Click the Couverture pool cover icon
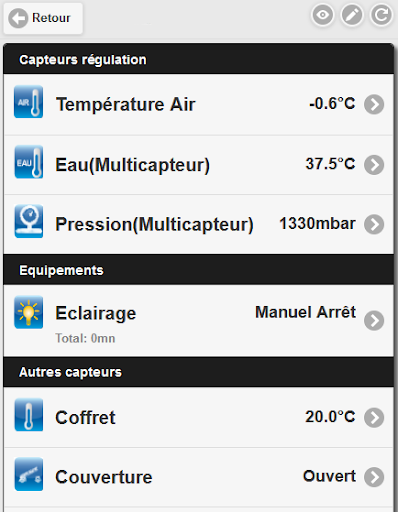This screenshot has height=512, width=398. coord(28,474)
